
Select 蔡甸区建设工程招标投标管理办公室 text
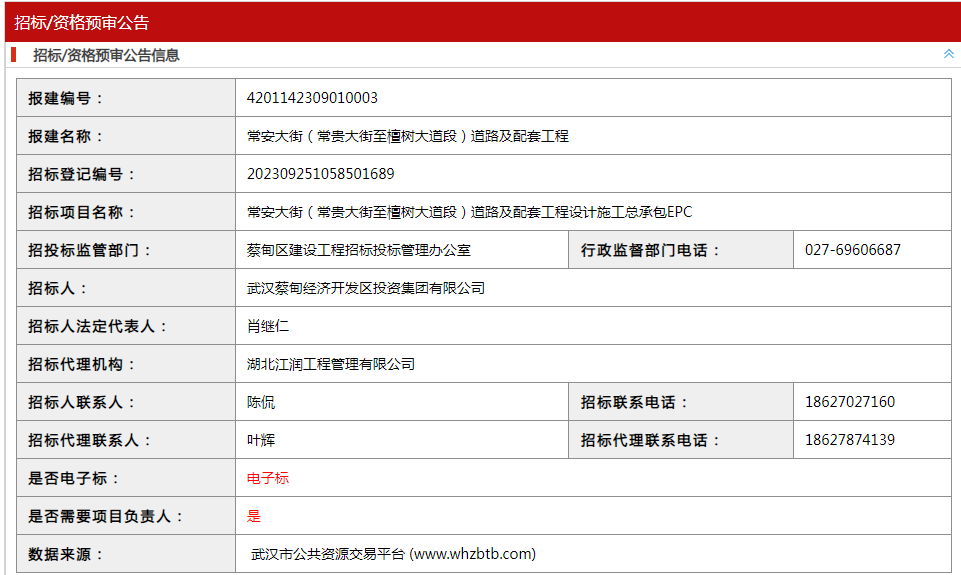(x=359, y=250)
